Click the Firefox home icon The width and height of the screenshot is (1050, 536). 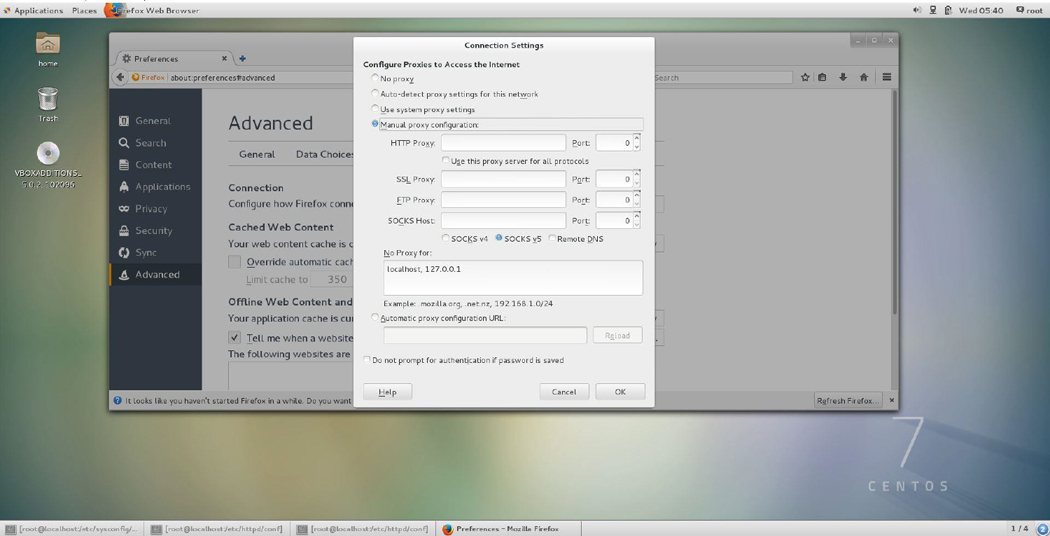pos(864,77)
